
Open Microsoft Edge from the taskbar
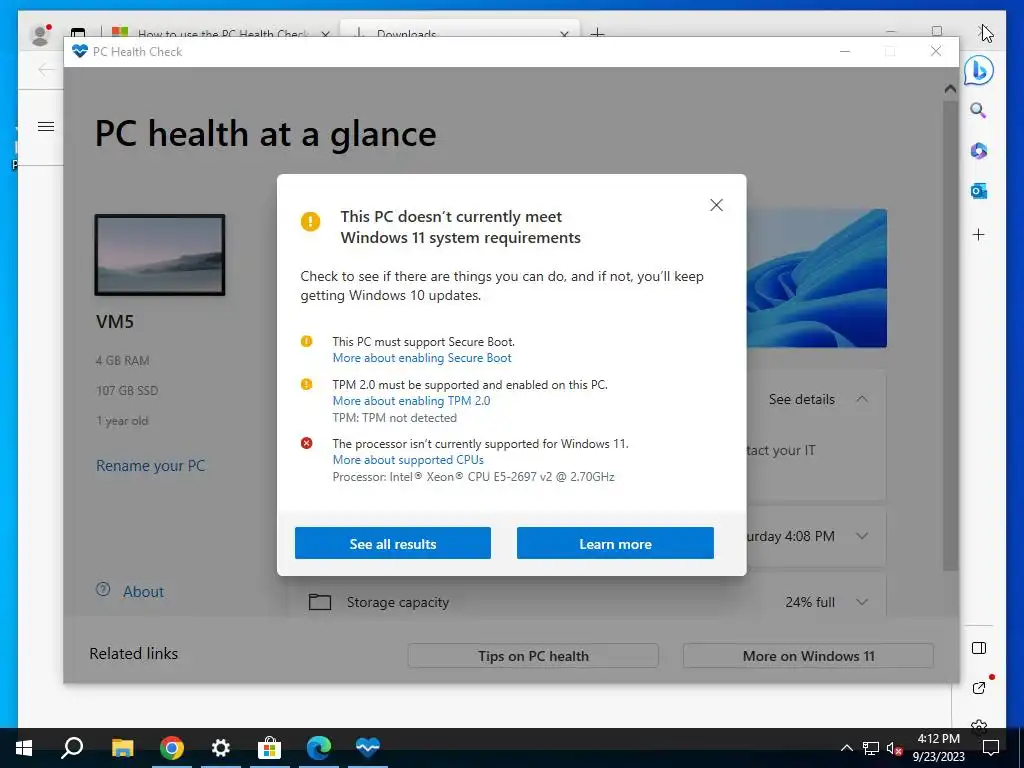(319, 748)
